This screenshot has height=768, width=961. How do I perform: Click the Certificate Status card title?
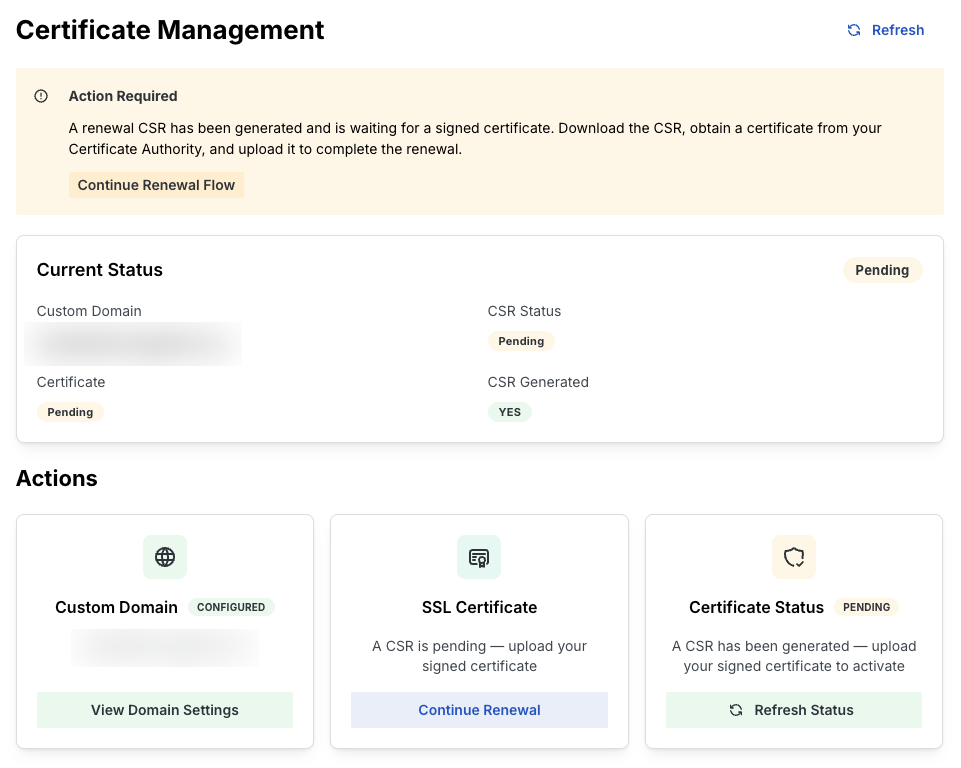[x=756, y=607]
